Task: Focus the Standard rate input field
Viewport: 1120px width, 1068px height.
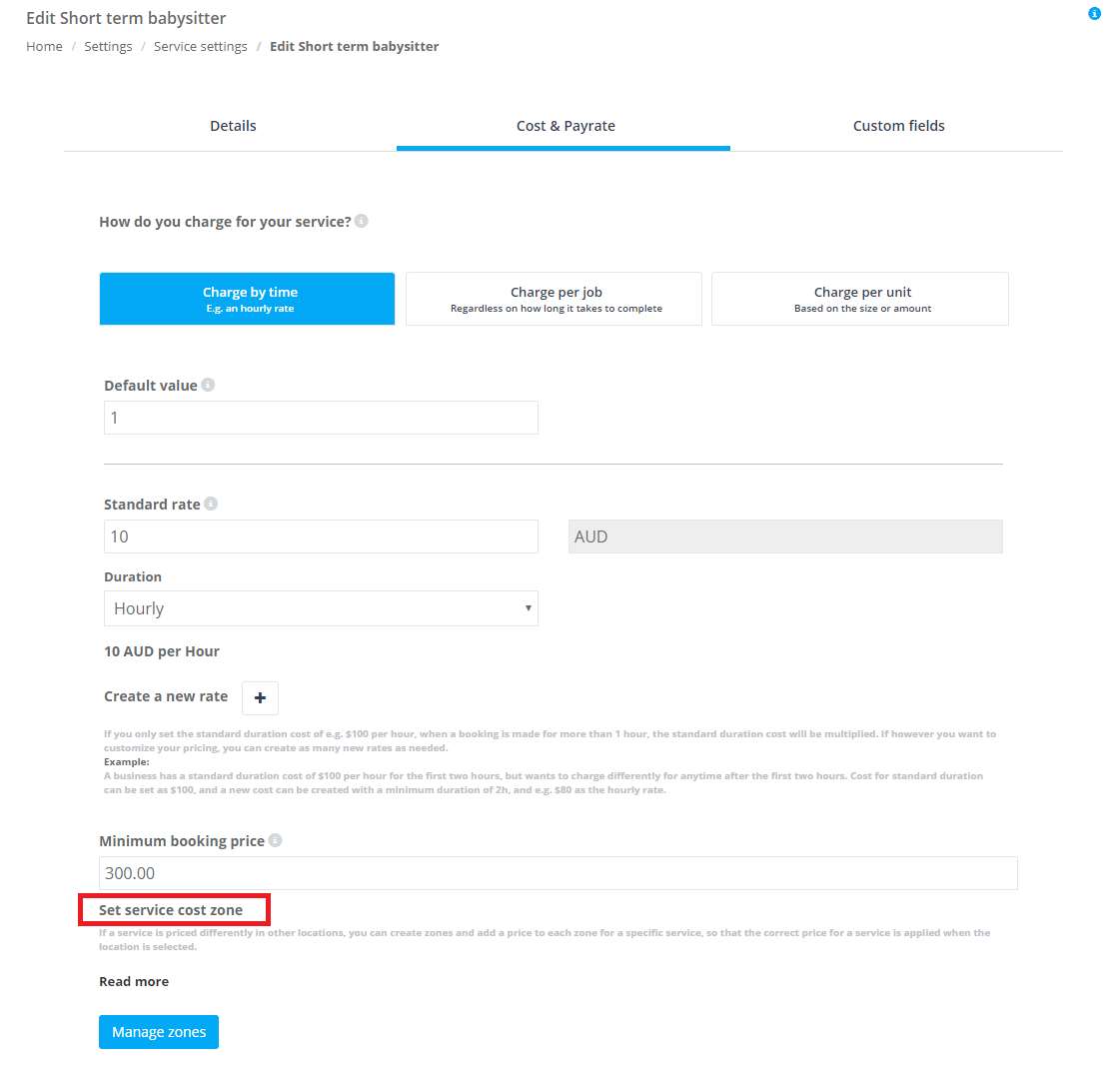Action: (321, 536)
